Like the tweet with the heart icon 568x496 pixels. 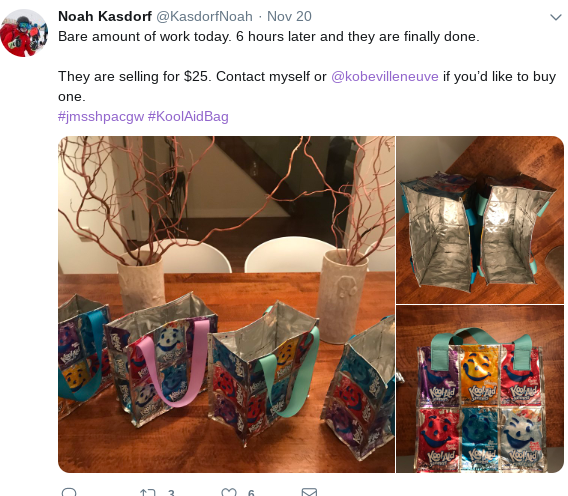[229, 492]
